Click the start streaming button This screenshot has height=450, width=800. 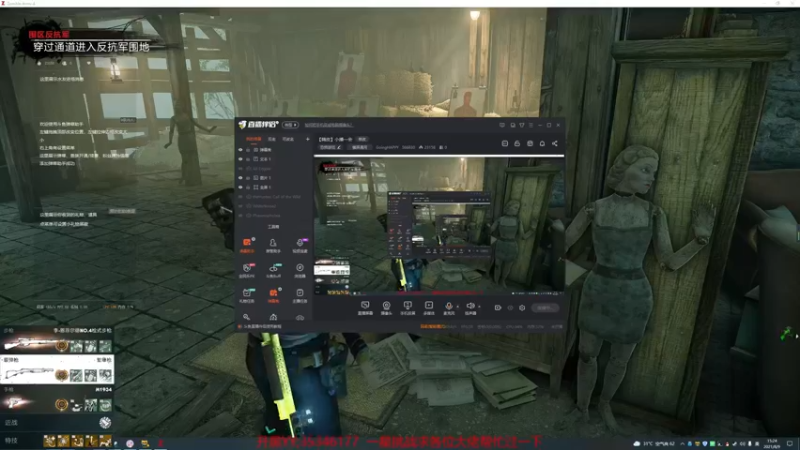click(545, 308)
